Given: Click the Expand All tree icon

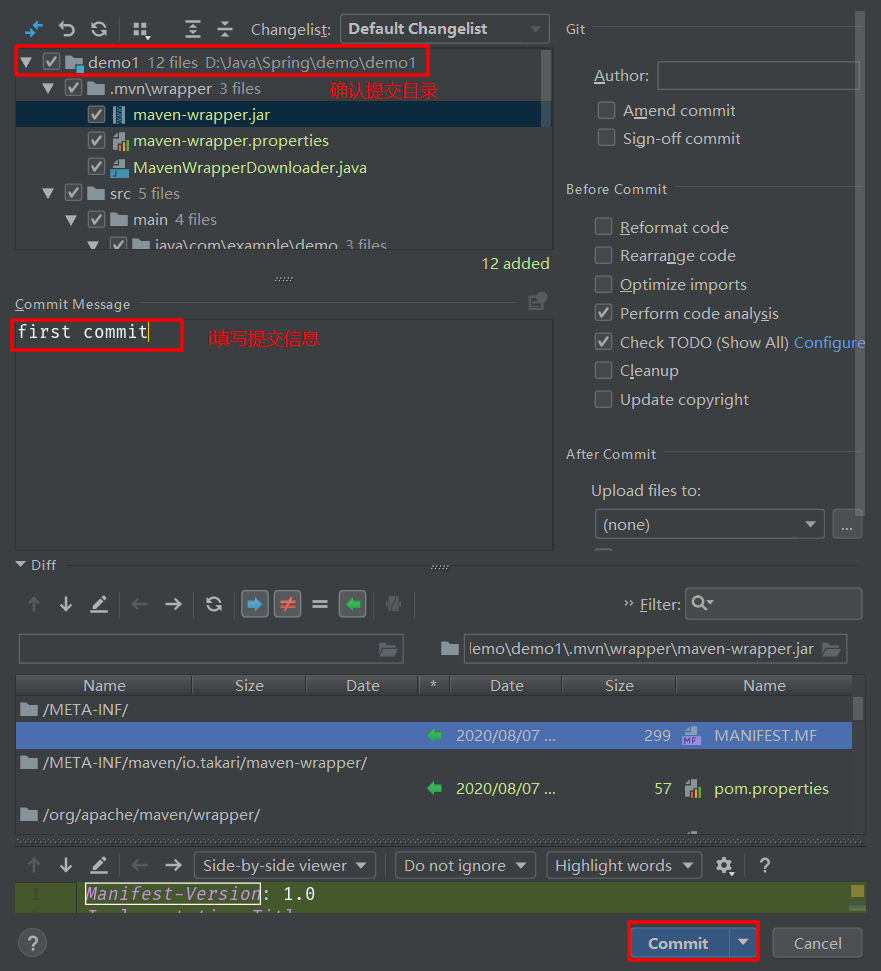Looking at the screenshot, I should tap(193, 28).
